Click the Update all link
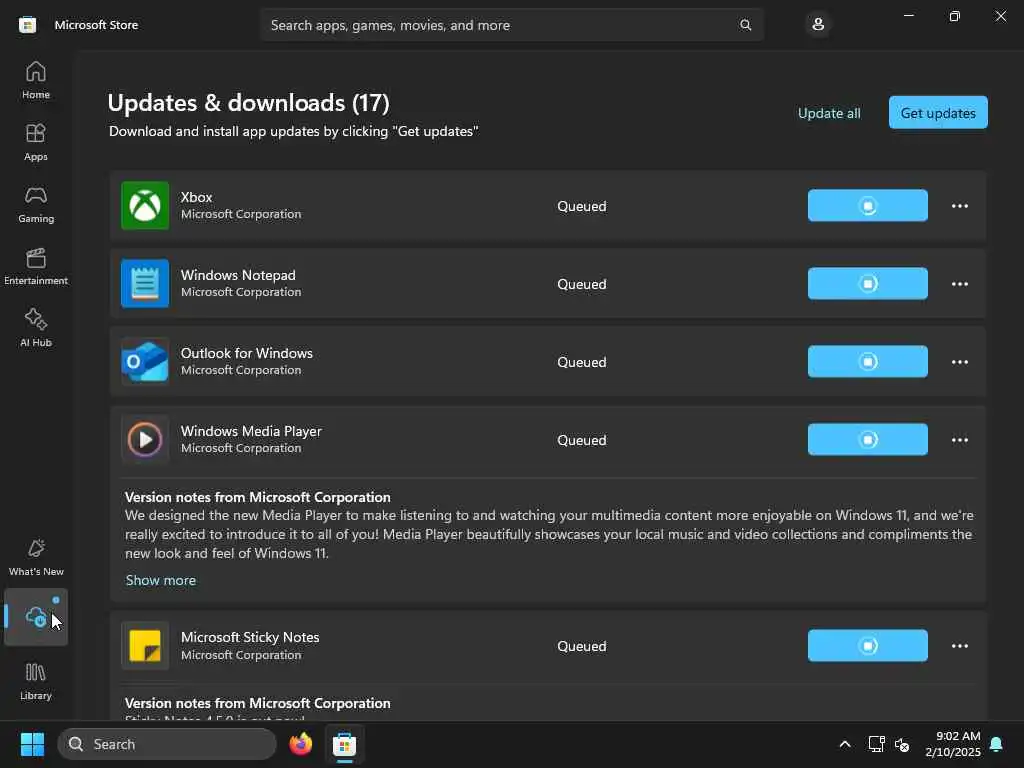 pos(829,113)
